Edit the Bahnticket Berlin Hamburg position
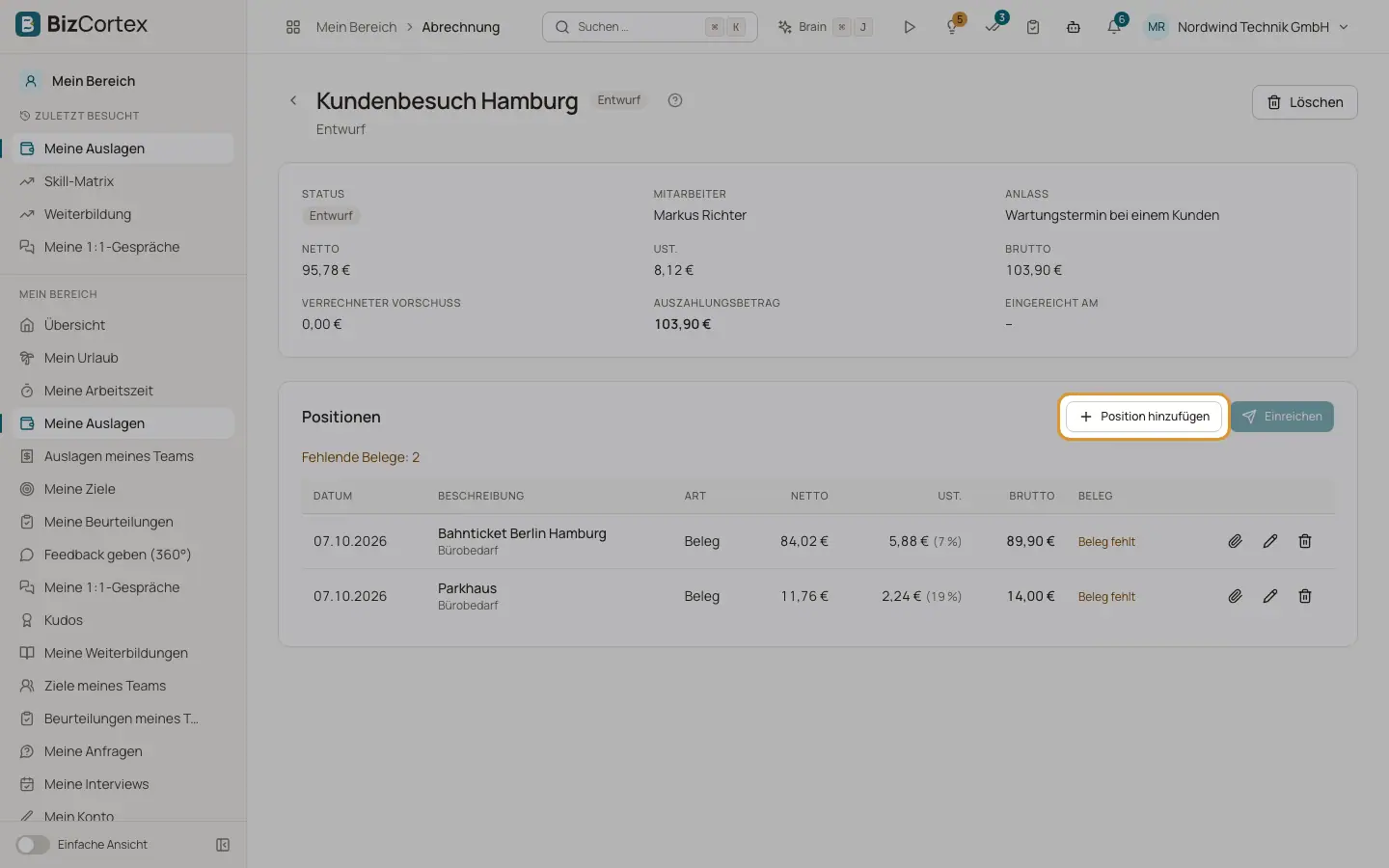The height and width of the screenshot is (868, 1389). tap(1270, 541)
